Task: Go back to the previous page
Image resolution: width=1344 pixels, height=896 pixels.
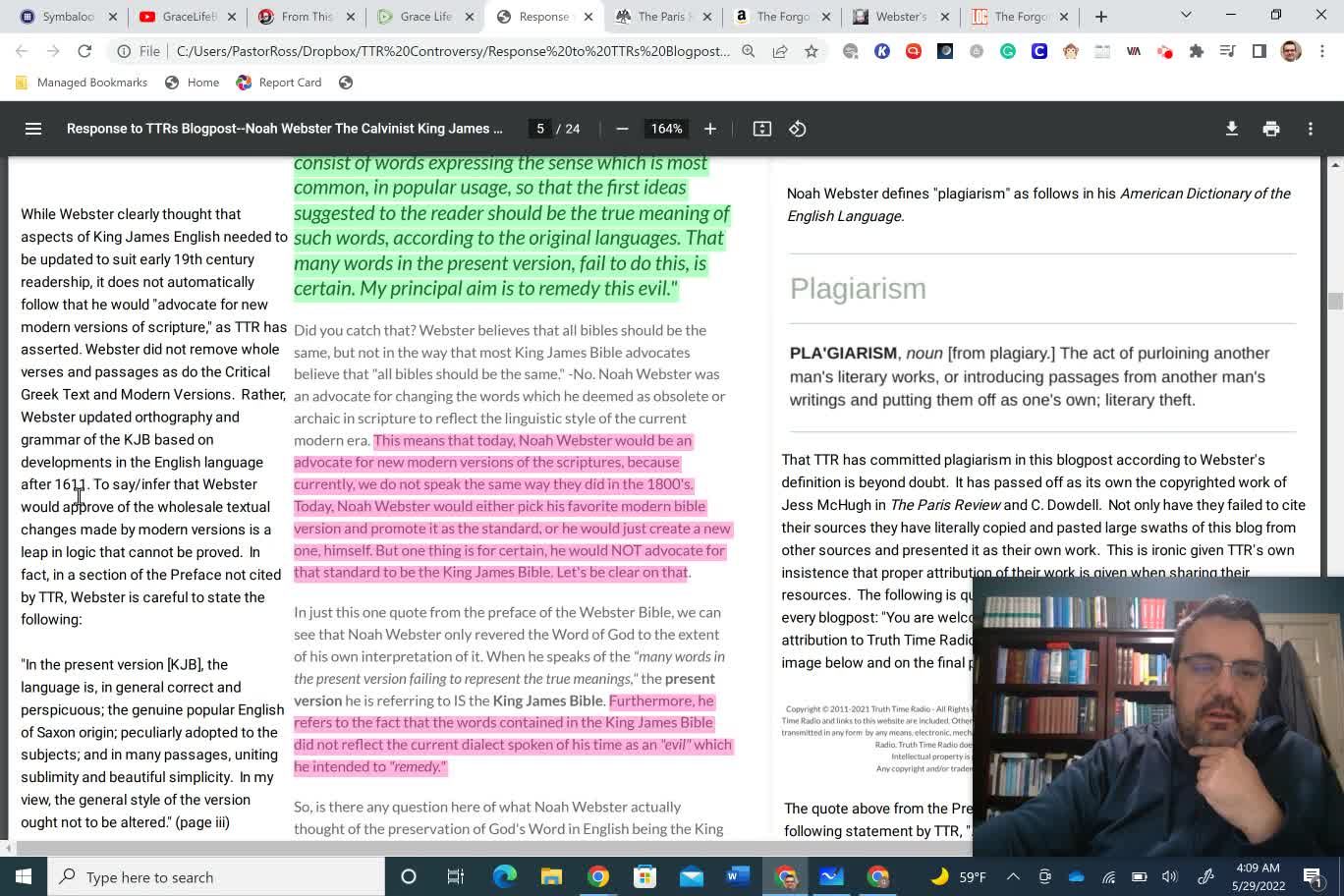Action: point(22,51)
